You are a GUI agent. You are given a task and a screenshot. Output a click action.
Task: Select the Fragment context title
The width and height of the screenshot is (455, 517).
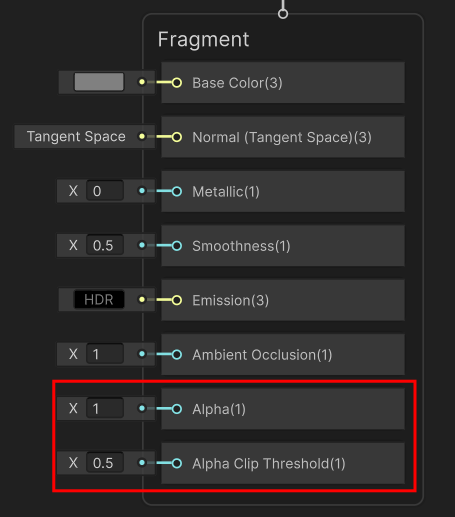(x=203, y=39)
